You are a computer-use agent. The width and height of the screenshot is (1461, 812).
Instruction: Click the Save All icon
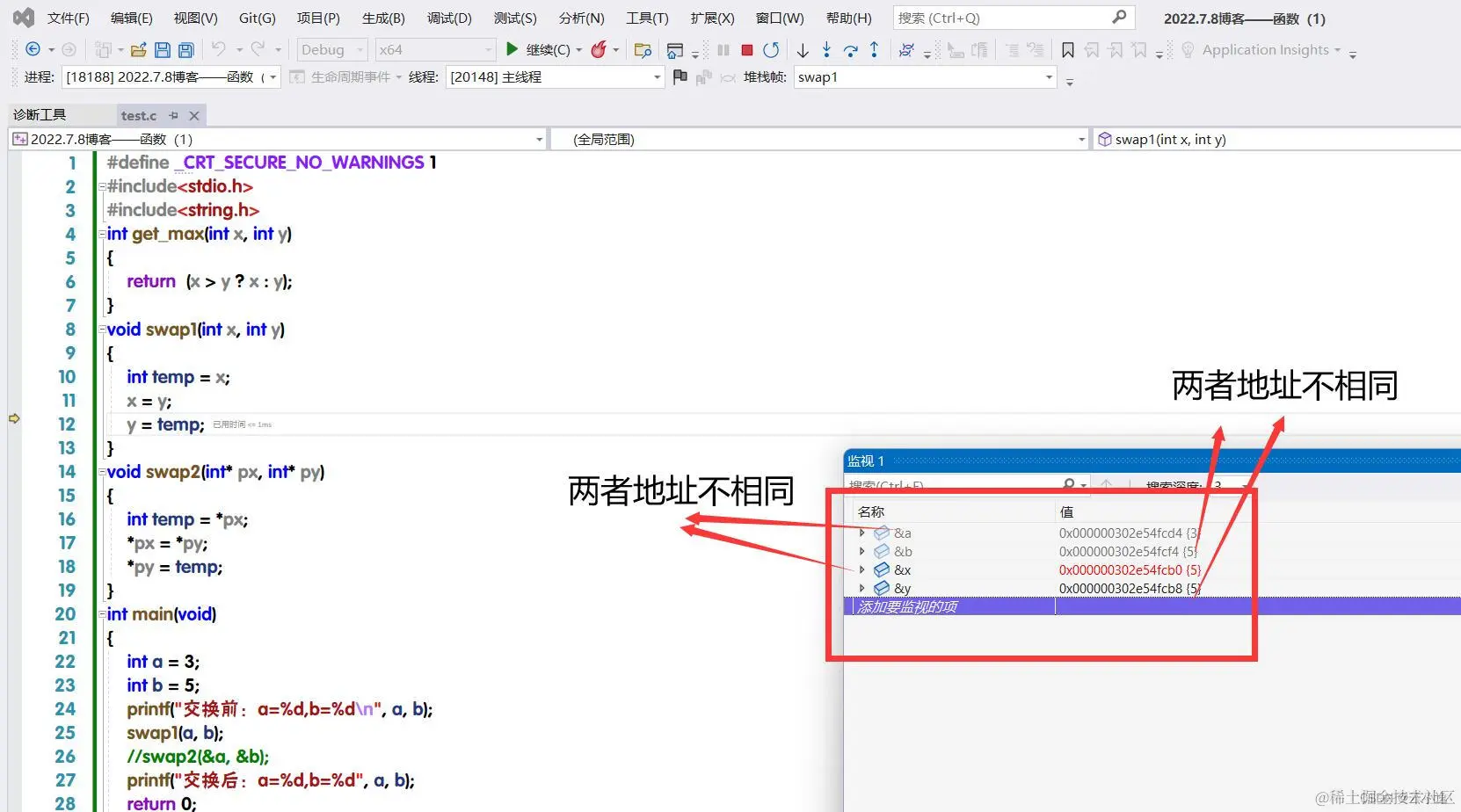point(185,49)
